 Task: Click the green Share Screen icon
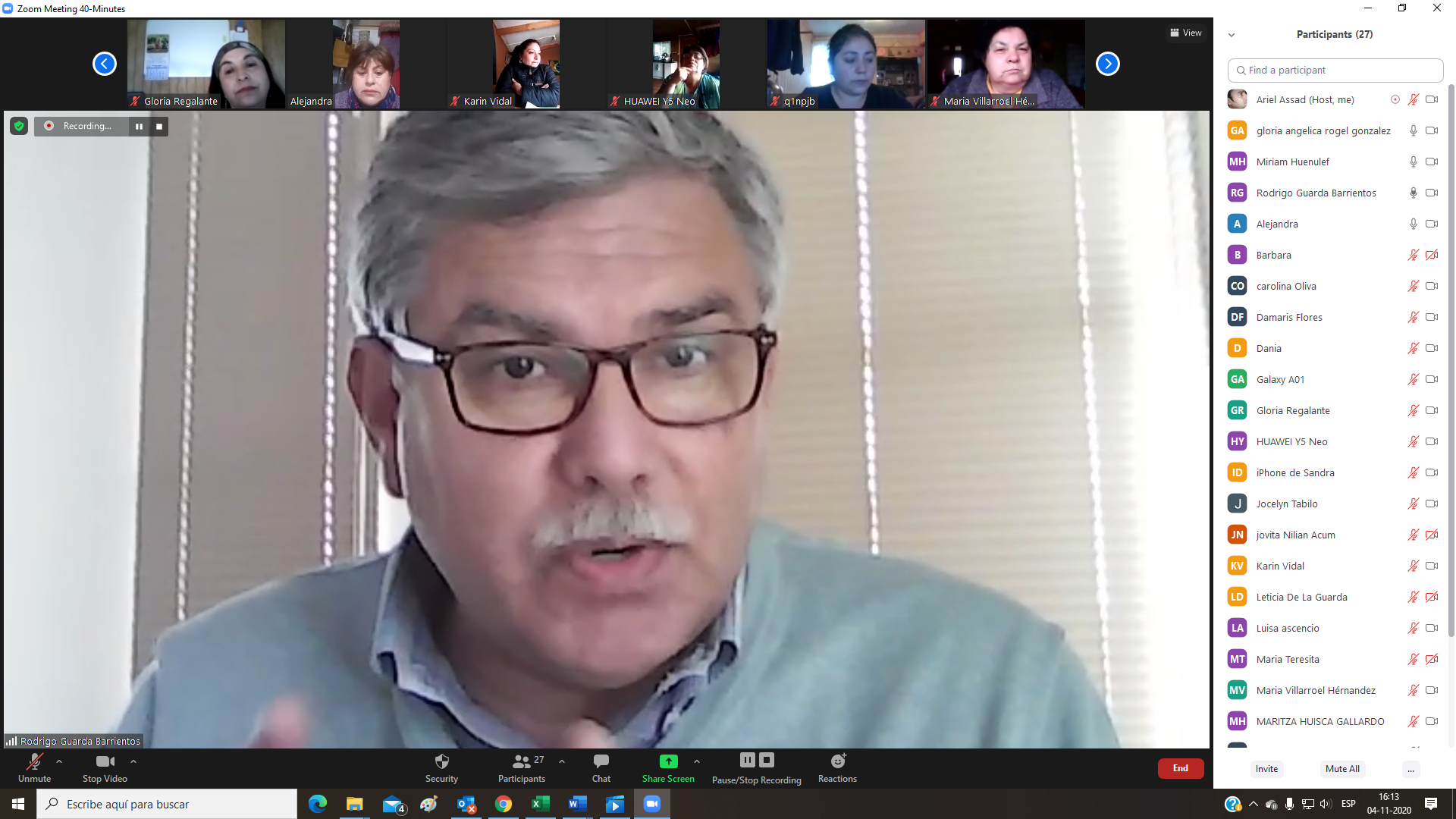tap(668, 761)
